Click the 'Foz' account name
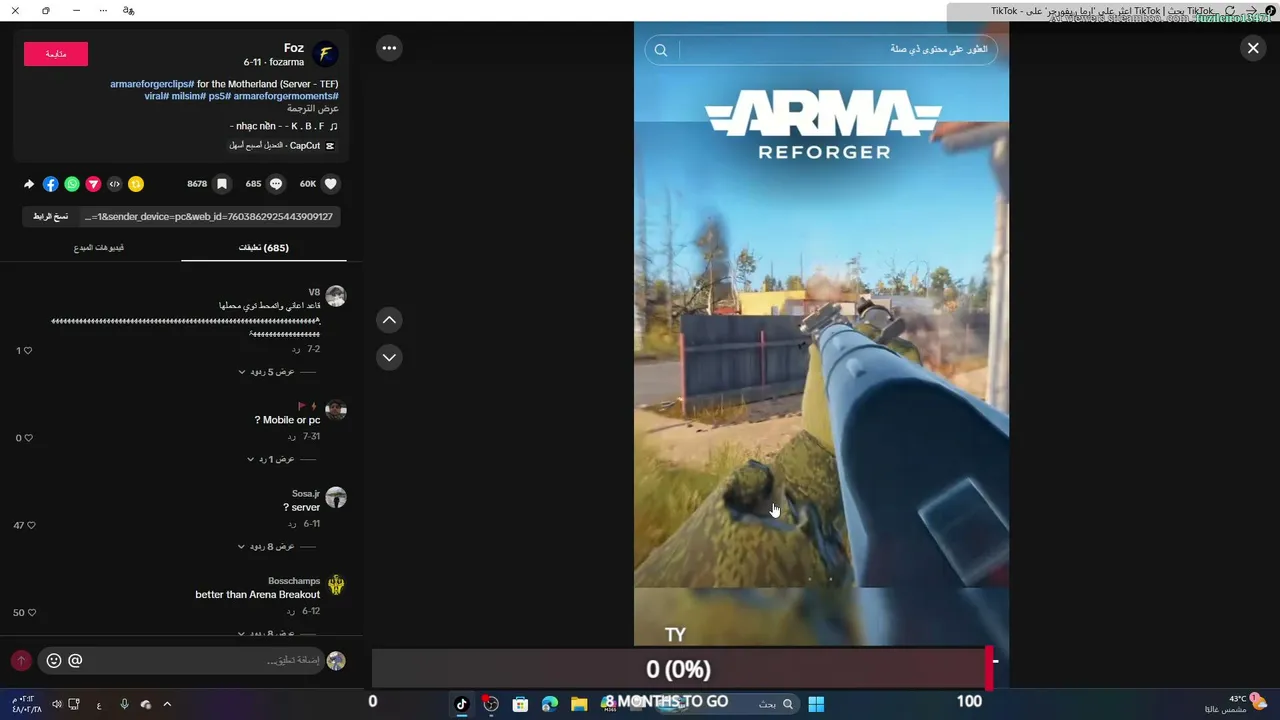The image size is (1280, 720). [x=294, y=48]
